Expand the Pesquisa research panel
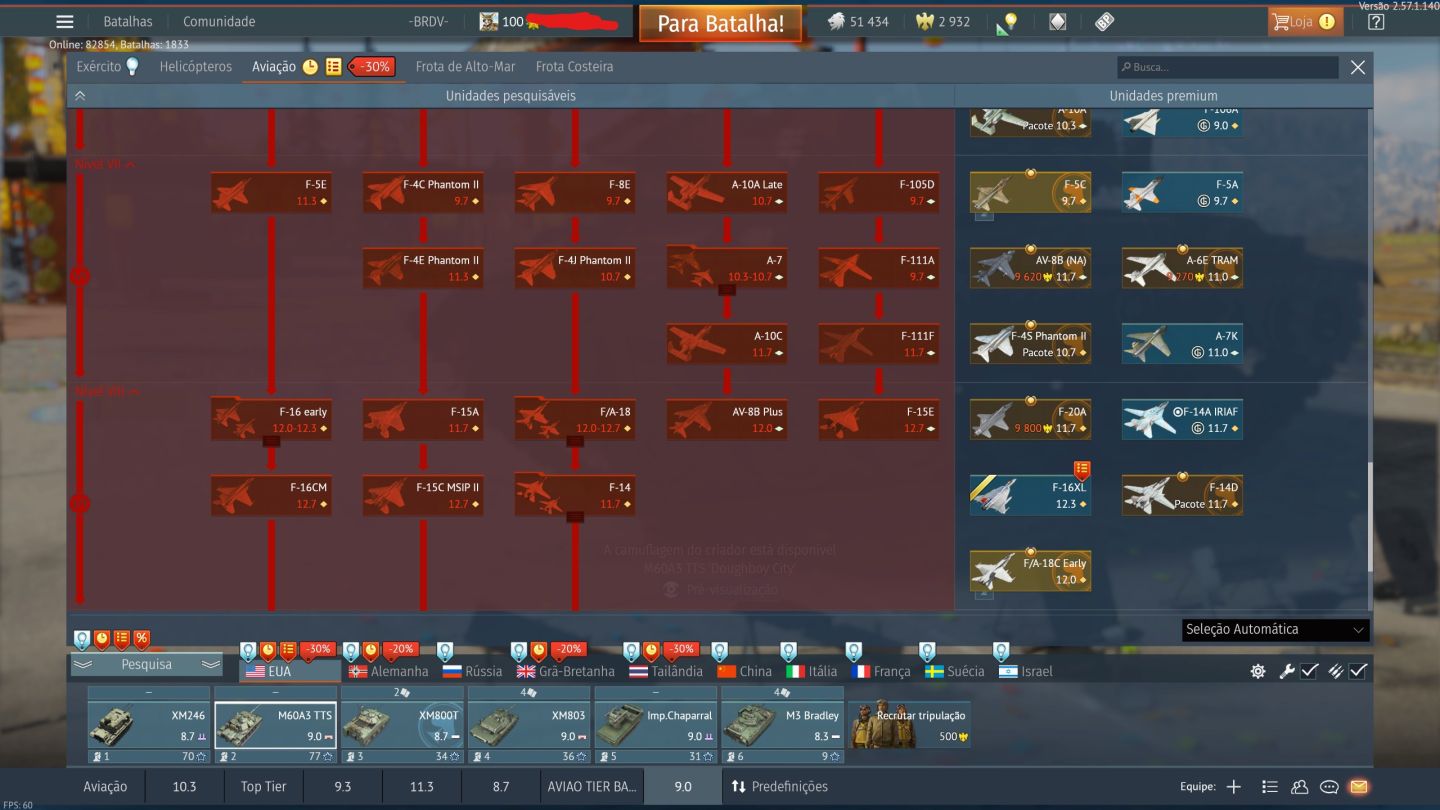 tap(146, 665)
